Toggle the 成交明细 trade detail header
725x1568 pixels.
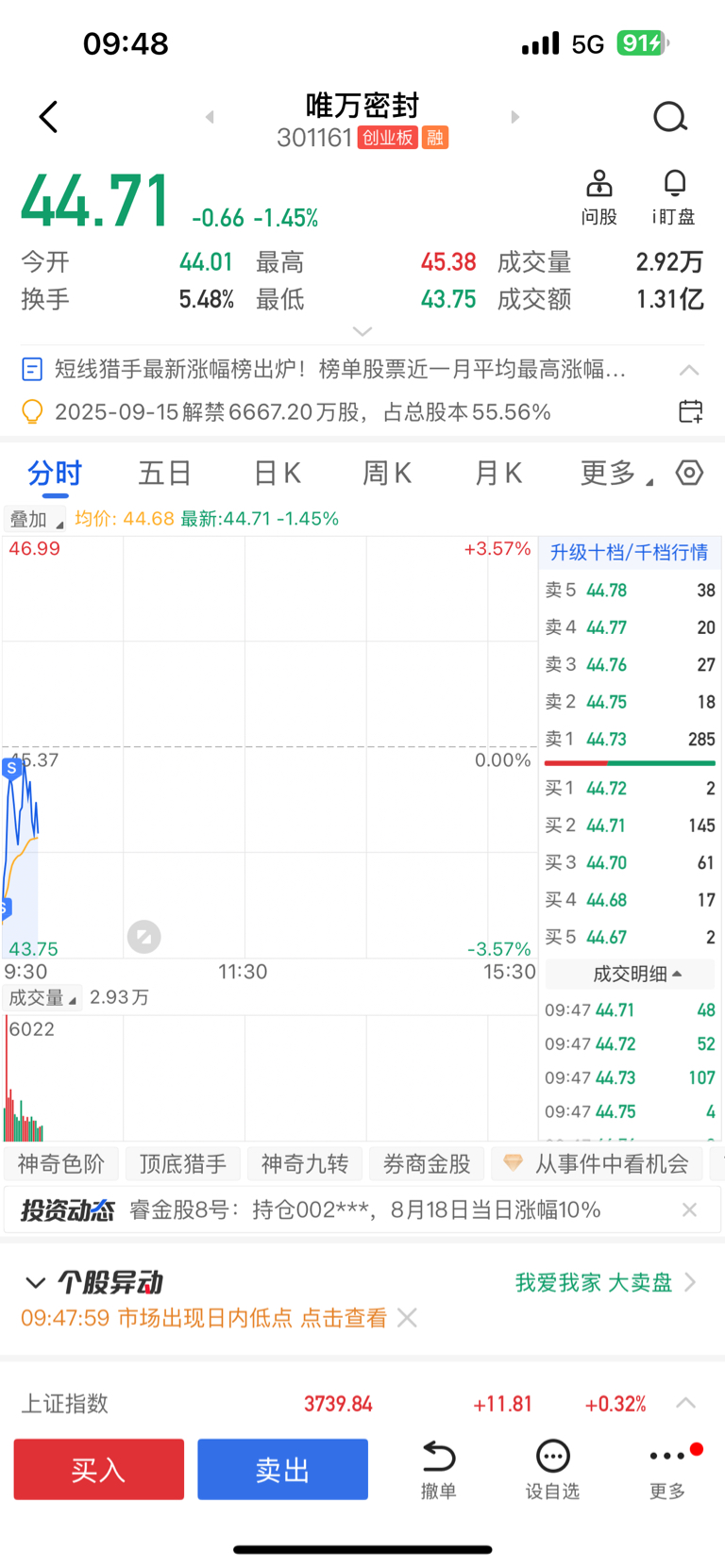[630, 974]
